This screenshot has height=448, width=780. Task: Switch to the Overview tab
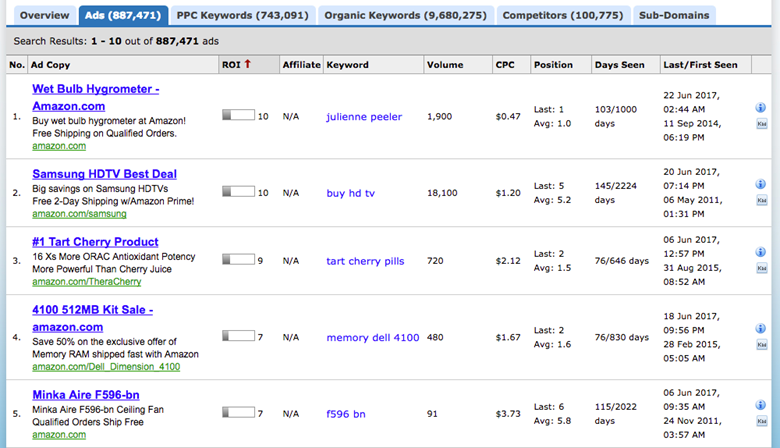click(44, 15)
